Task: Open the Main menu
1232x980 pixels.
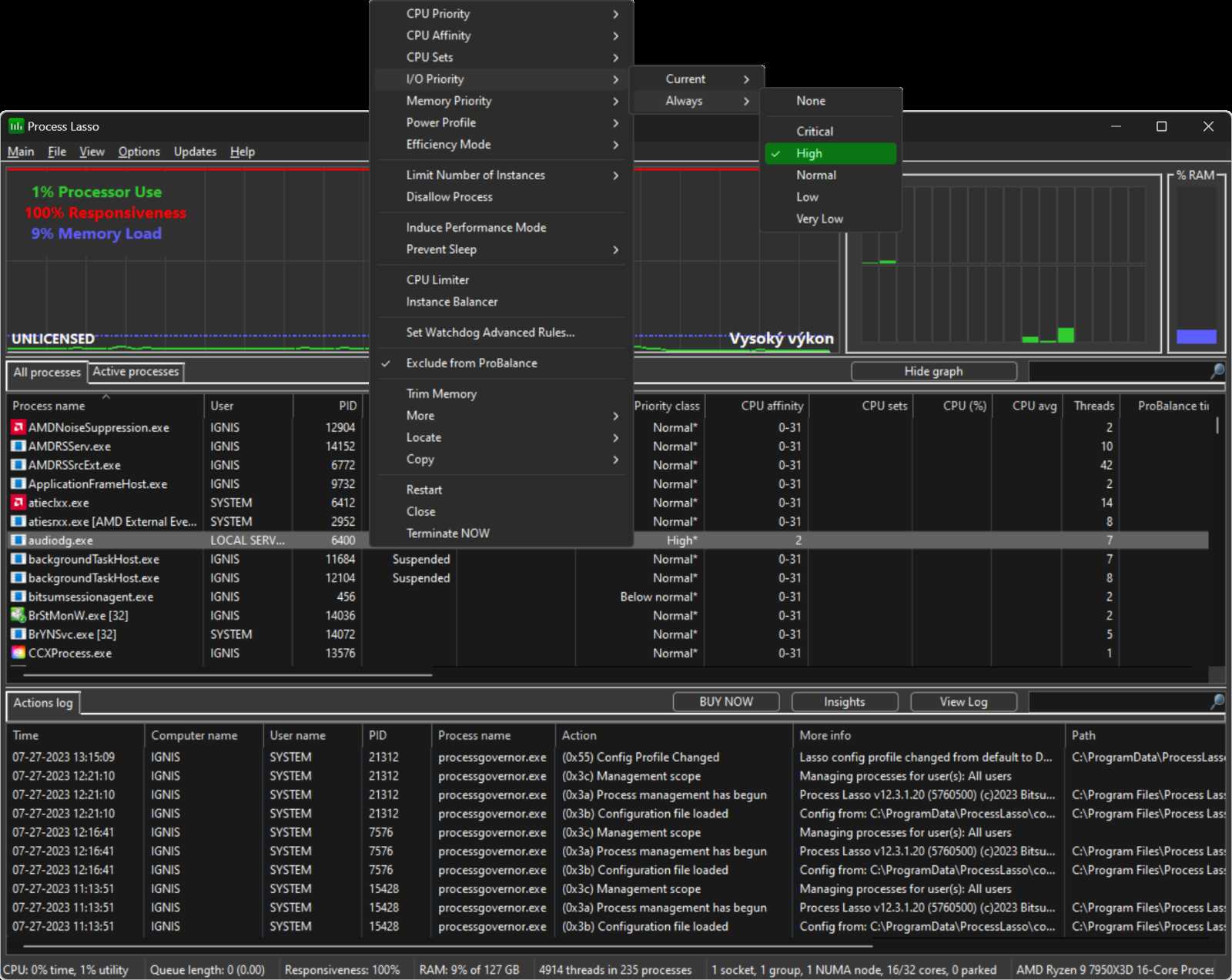Action: [21, 152]
